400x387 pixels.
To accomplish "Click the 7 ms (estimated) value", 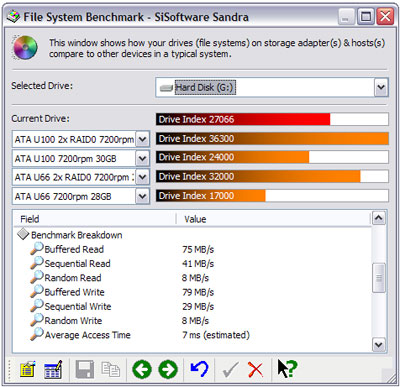I will pos(216,335).
